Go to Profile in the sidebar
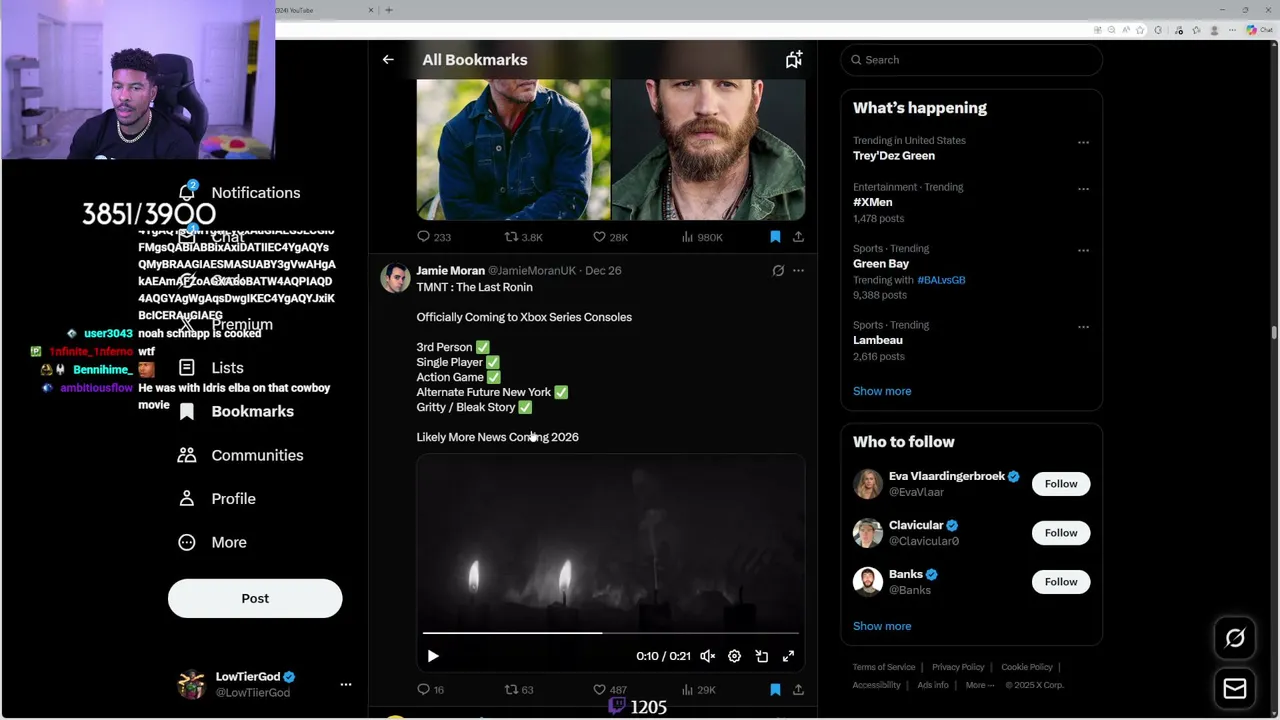The image size is (1280, 720). point(233,498)
